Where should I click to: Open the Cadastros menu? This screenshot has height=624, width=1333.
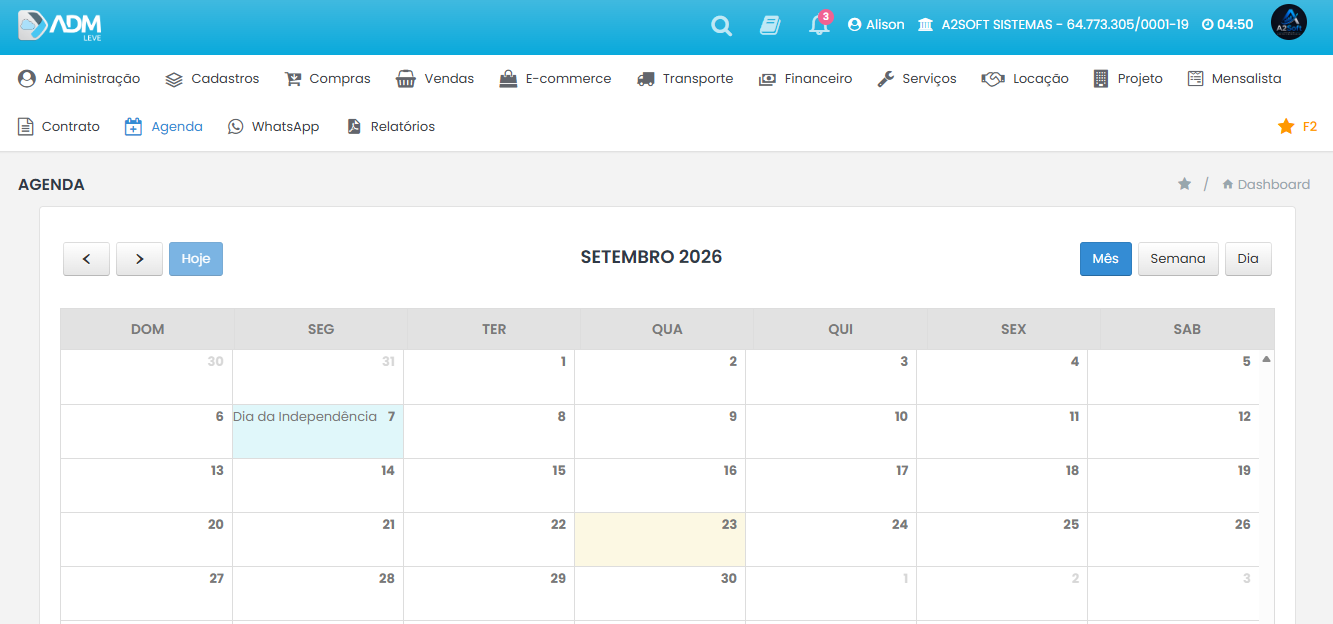tap(212, 79)
